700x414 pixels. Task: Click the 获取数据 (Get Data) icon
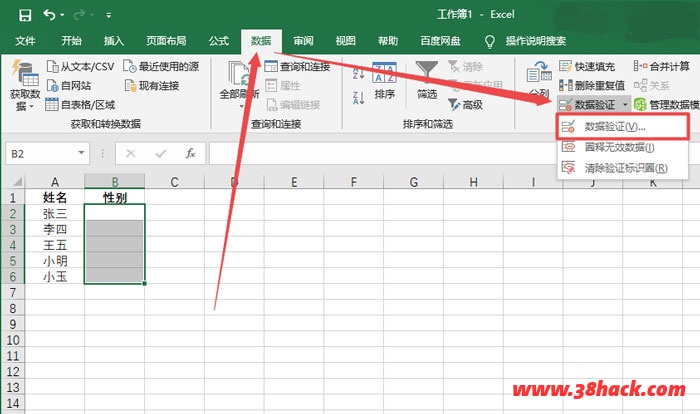point(24,85)
